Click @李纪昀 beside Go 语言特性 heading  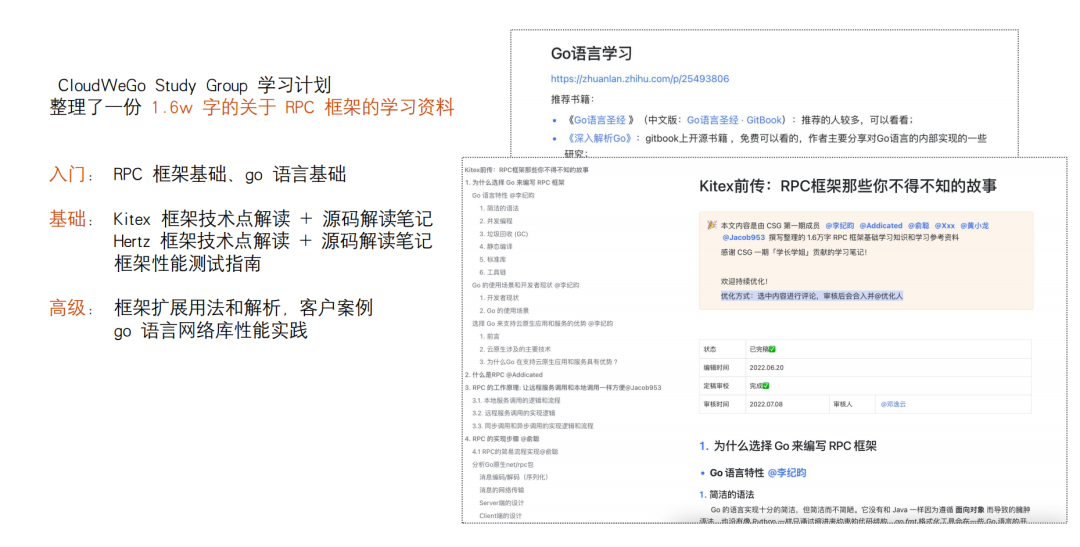coord(786,472)
